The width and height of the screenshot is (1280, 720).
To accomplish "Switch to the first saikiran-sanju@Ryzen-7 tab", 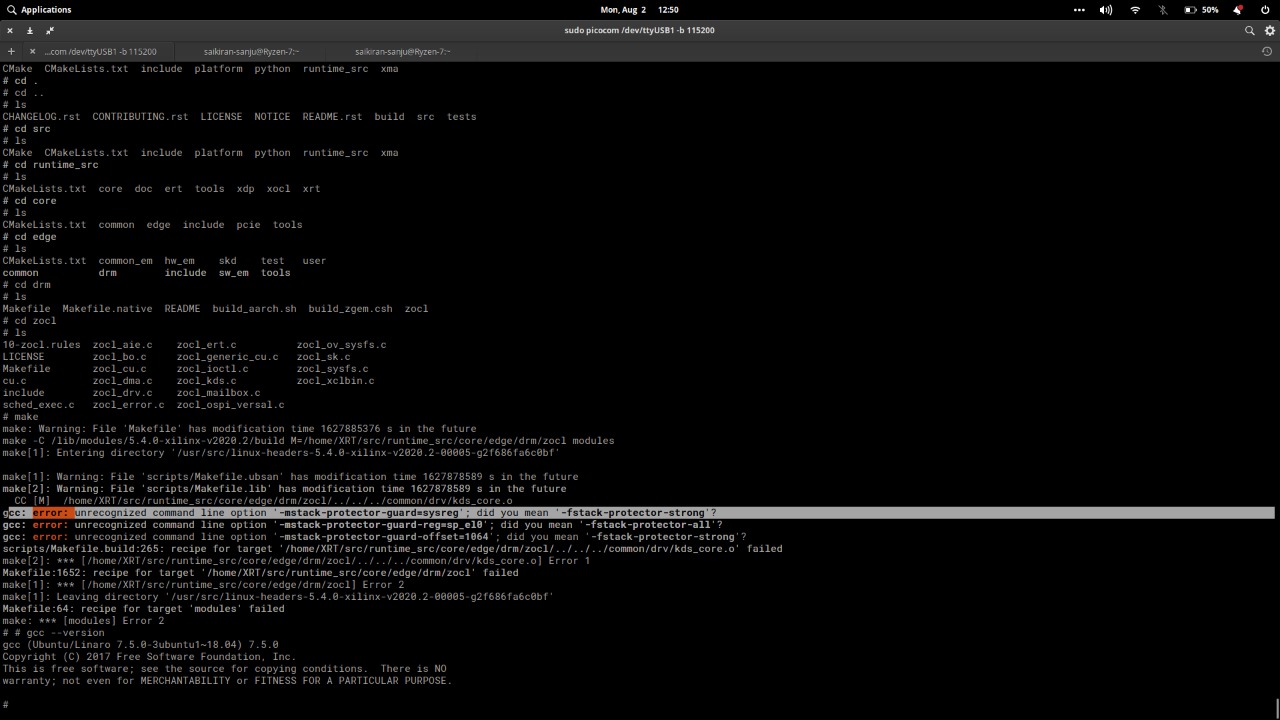I will coord(251,51).
